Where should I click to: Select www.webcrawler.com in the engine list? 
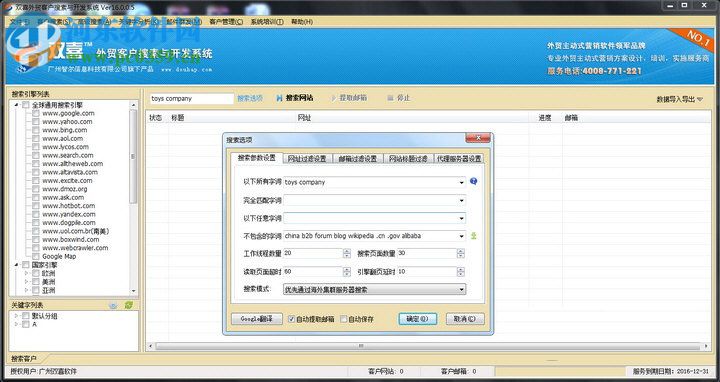(x=75, y=248)
